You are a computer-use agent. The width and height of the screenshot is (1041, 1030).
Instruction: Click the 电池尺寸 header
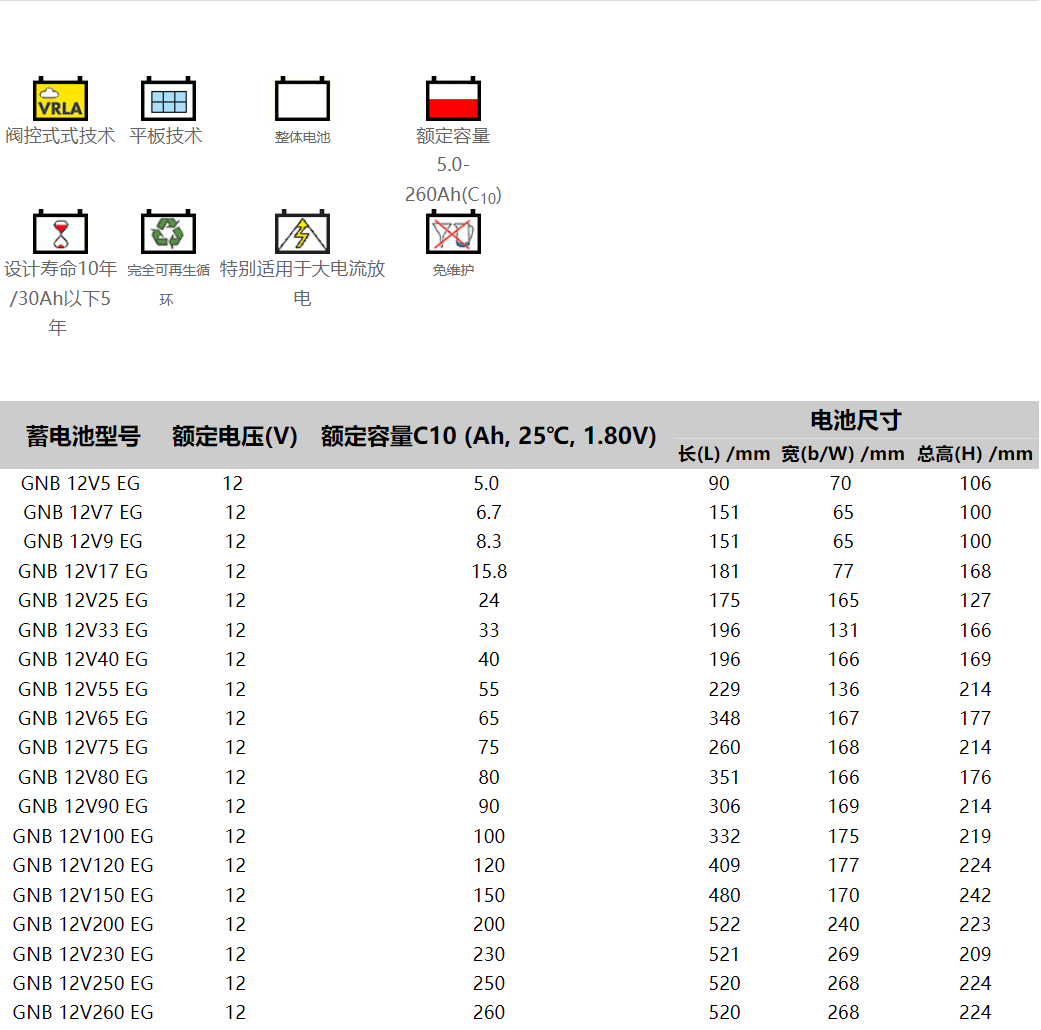click(x=856, y=420)
